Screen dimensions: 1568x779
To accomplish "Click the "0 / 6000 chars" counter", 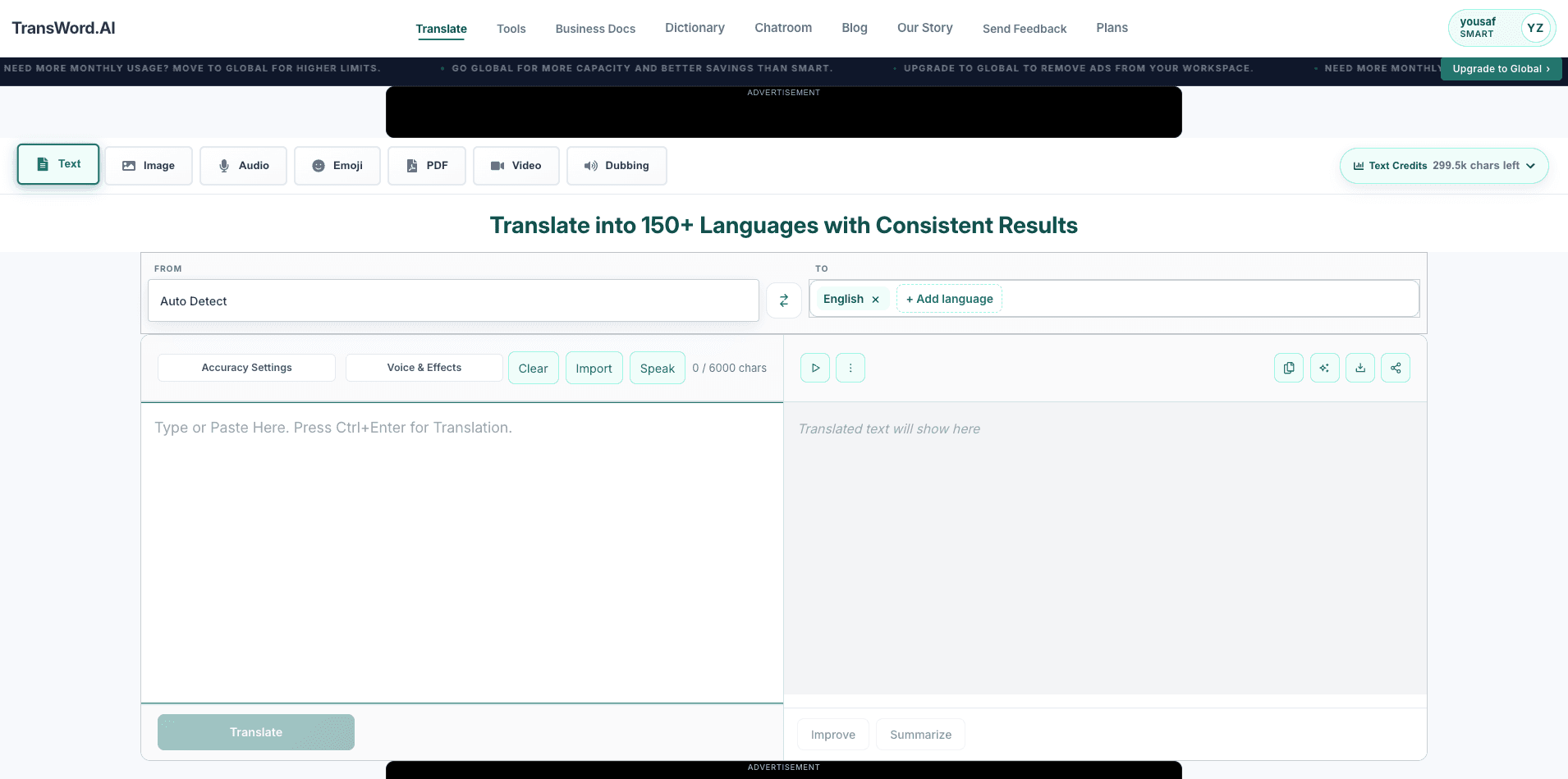I will click(x=729, y=368).
